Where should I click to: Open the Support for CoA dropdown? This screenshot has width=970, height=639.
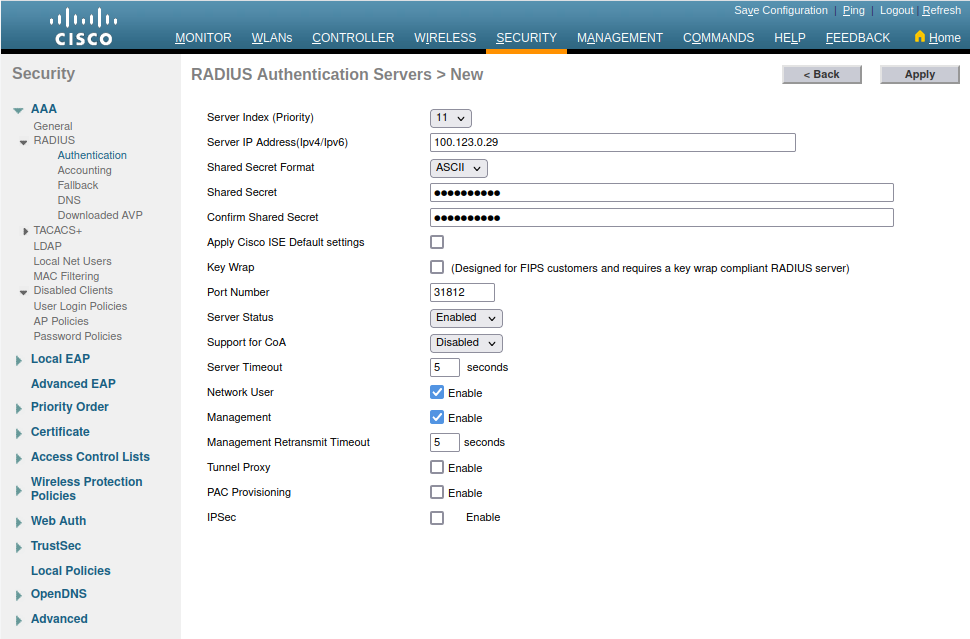(x=466, y=343)
